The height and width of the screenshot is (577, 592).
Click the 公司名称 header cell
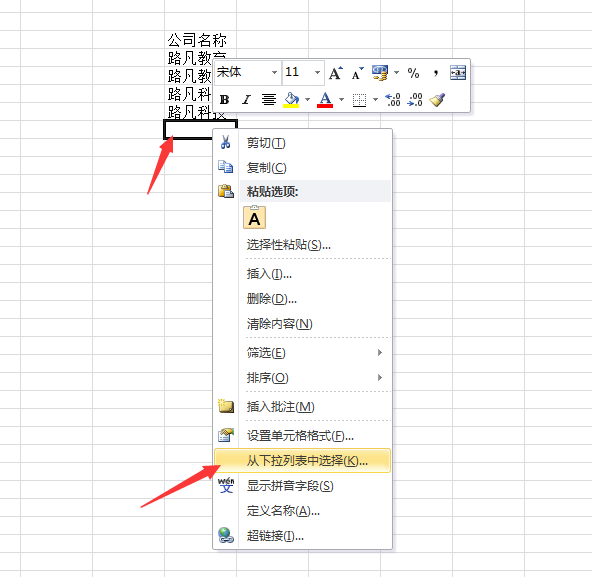tap(200, 40)
